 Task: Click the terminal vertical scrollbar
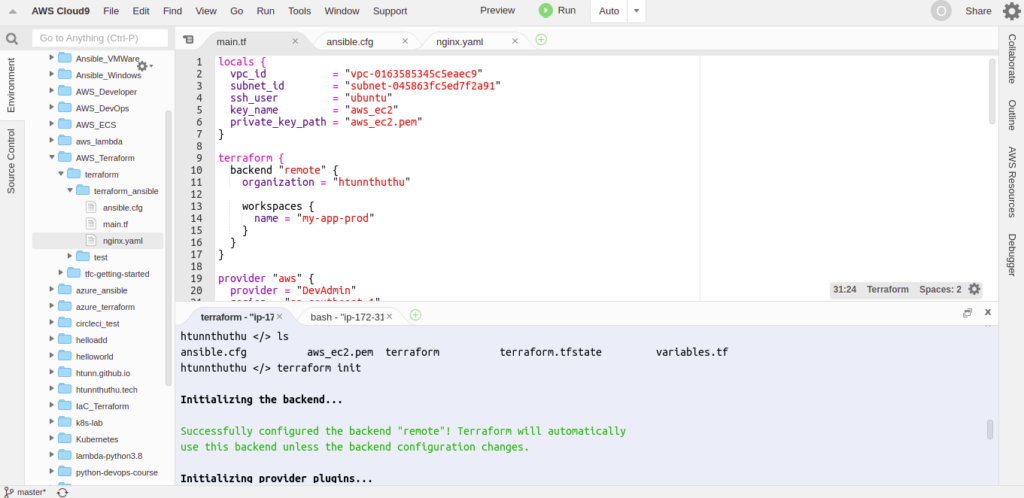pyautogui.click(x=990, y=429)
